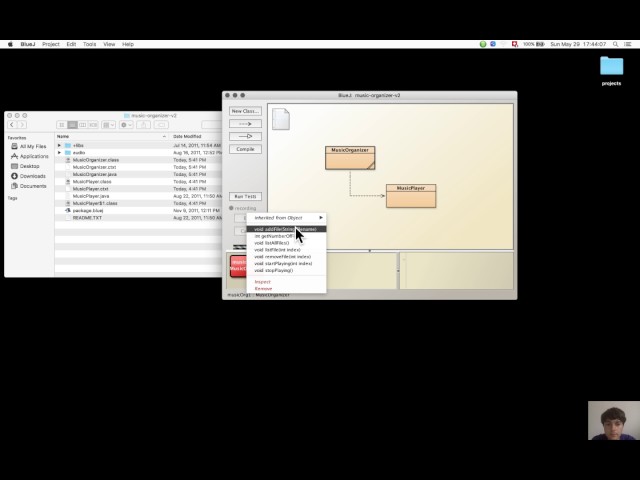Click the blue round menu bar status icon
The image size is (640, 480).
click(x=493, y=44)
